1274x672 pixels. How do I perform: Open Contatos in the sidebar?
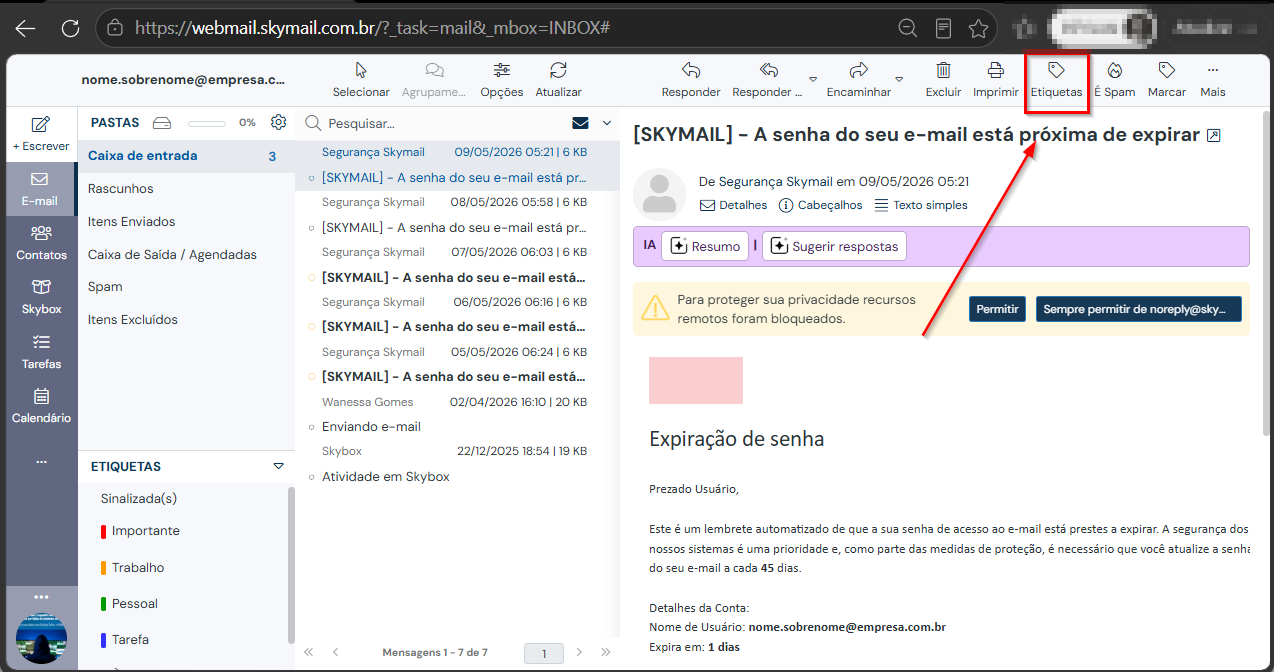[41, 243]
